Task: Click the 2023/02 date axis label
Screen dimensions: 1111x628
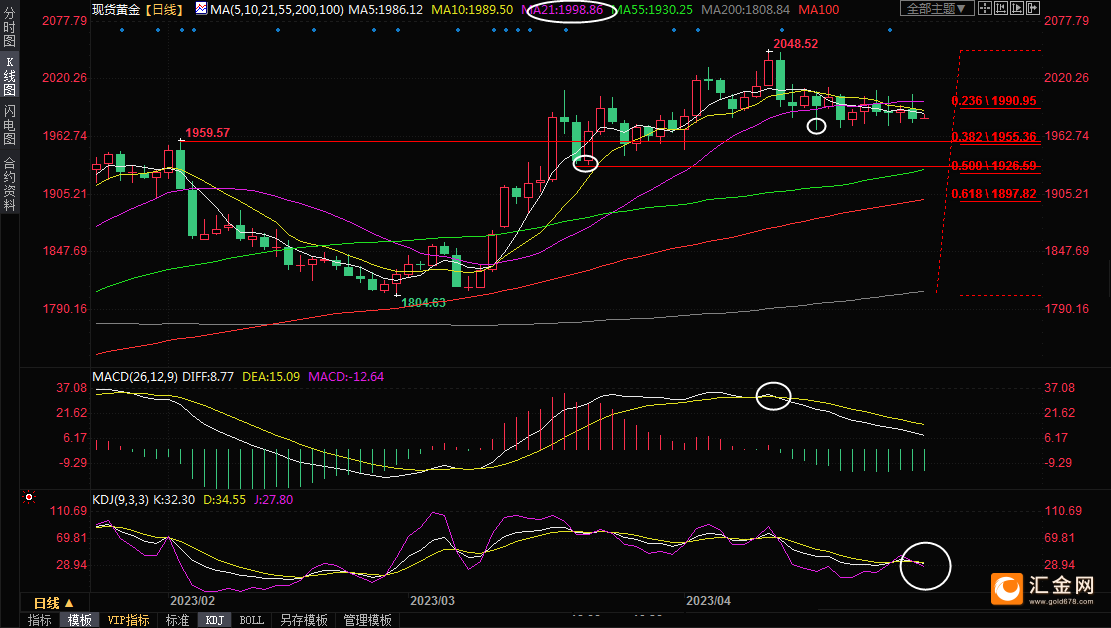Action: click(193, 600)
